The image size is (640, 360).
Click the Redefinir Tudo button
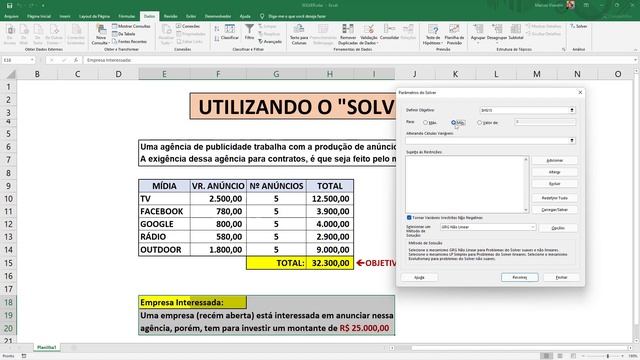[x=554, y=198]
